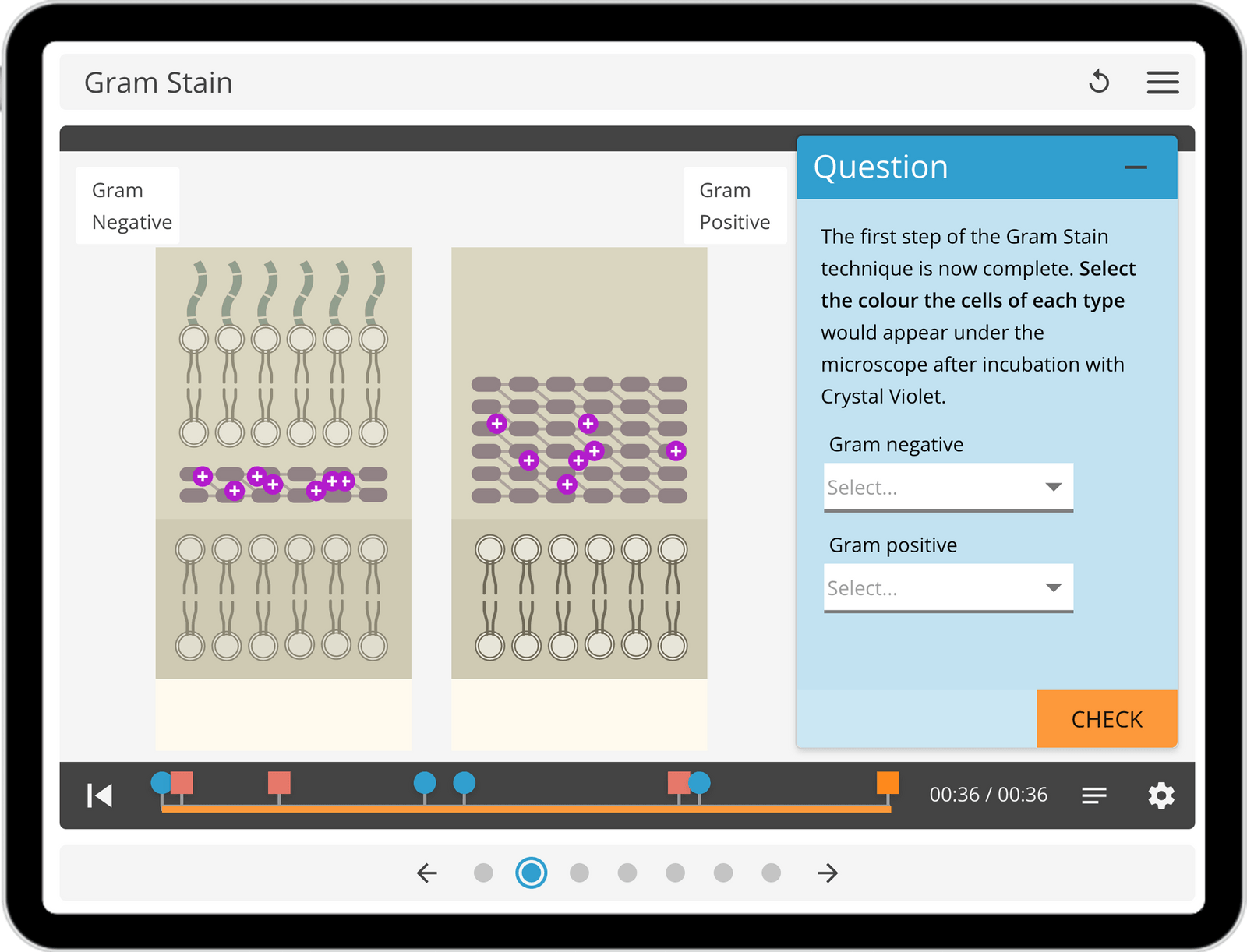Viewport: 1247px width, 952px height.
Task: Click the Gram Positive label
Action: pos(733,205)
